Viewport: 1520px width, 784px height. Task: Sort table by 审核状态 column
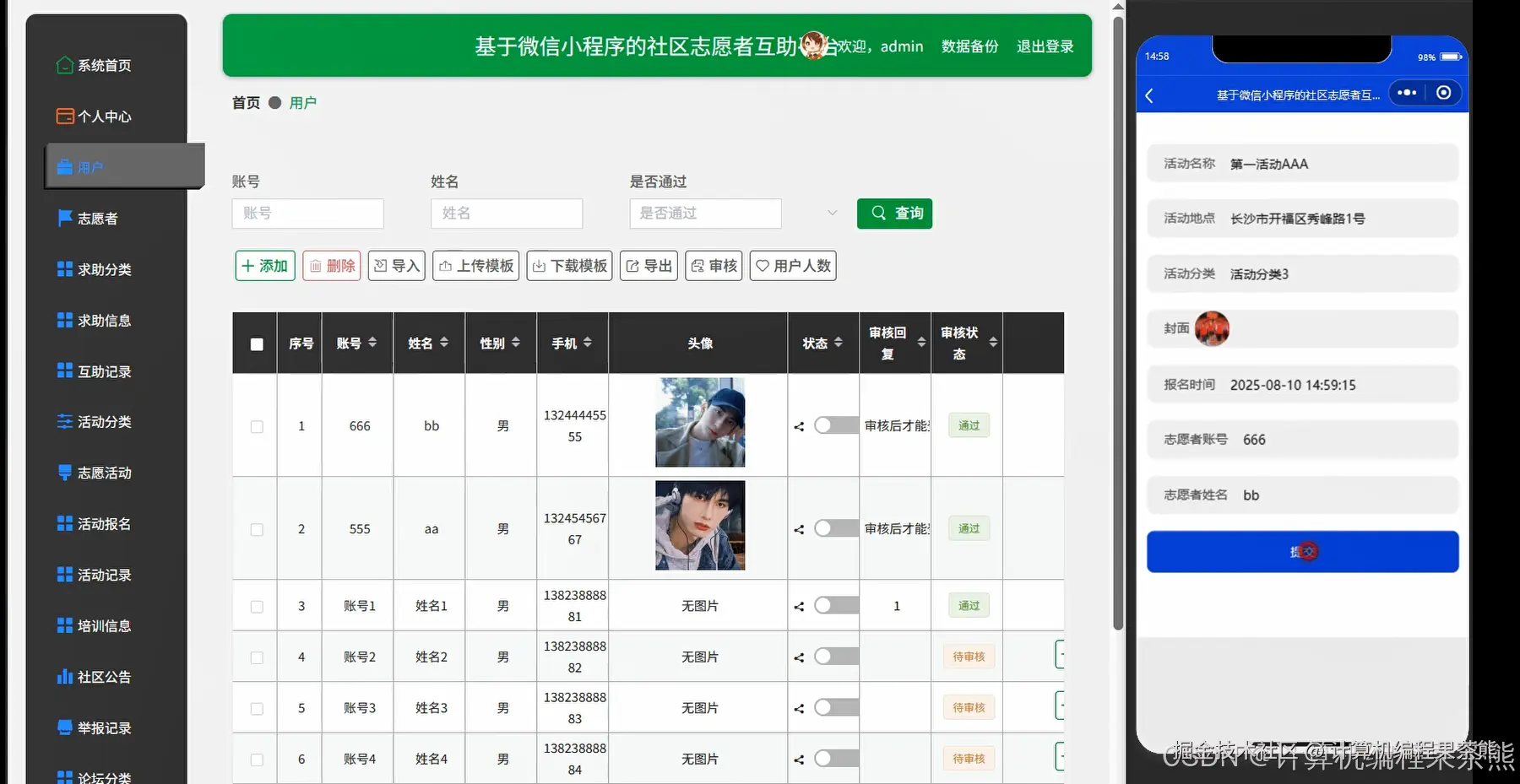tap(993, 343)
